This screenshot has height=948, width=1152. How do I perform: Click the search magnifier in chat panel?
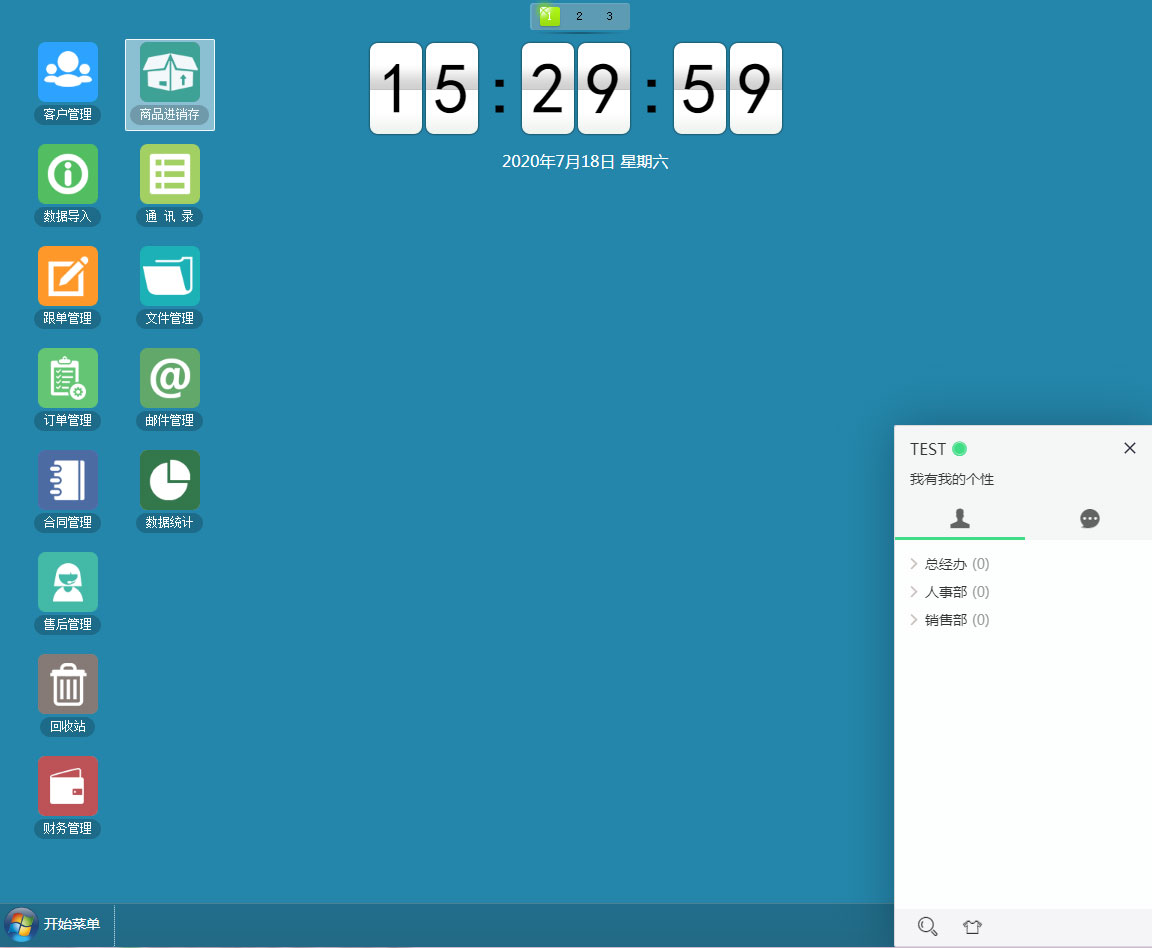[927, 927]
